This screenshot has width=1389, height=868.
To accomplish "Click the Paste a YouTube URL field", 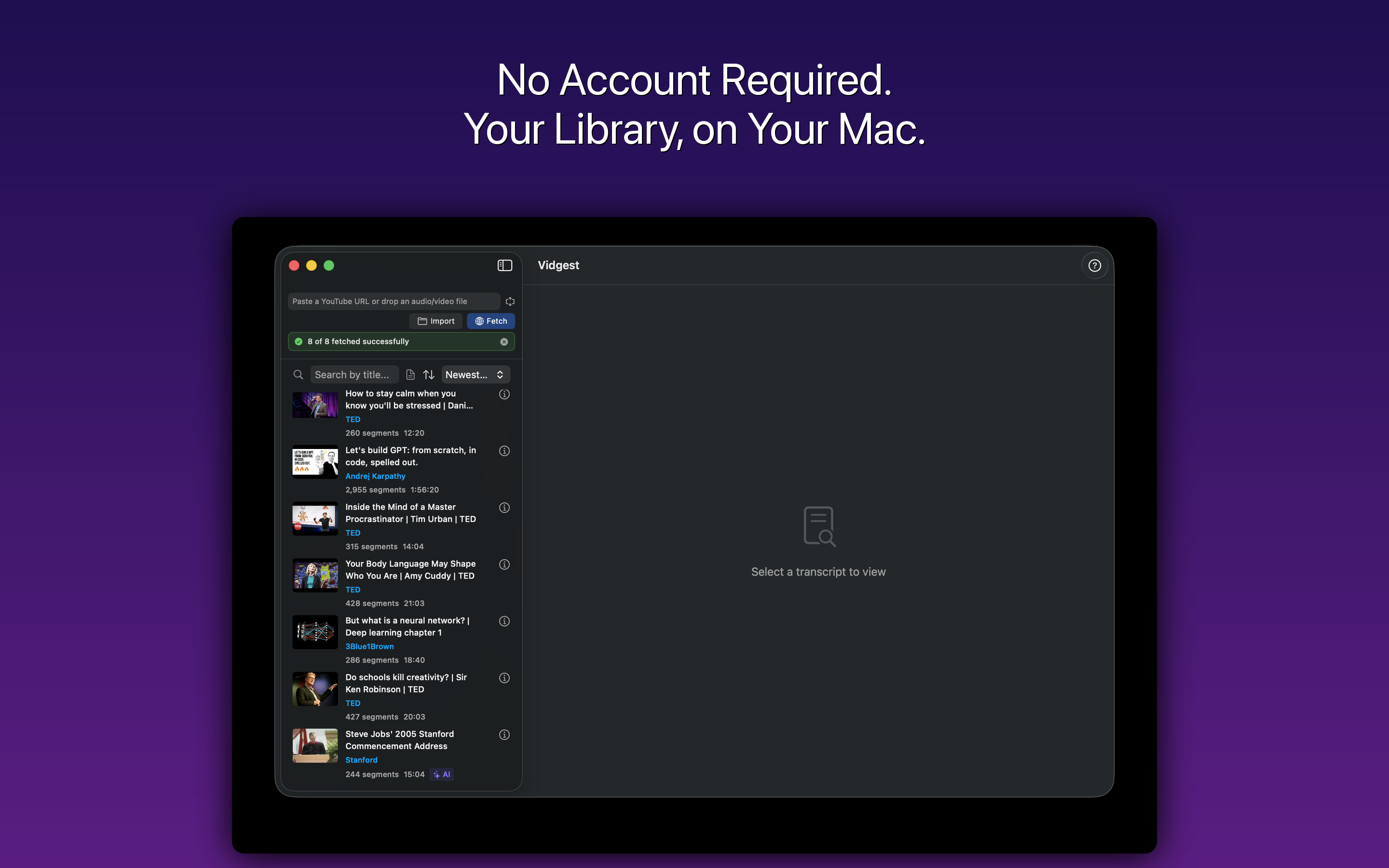I will [x=393, y=301].
